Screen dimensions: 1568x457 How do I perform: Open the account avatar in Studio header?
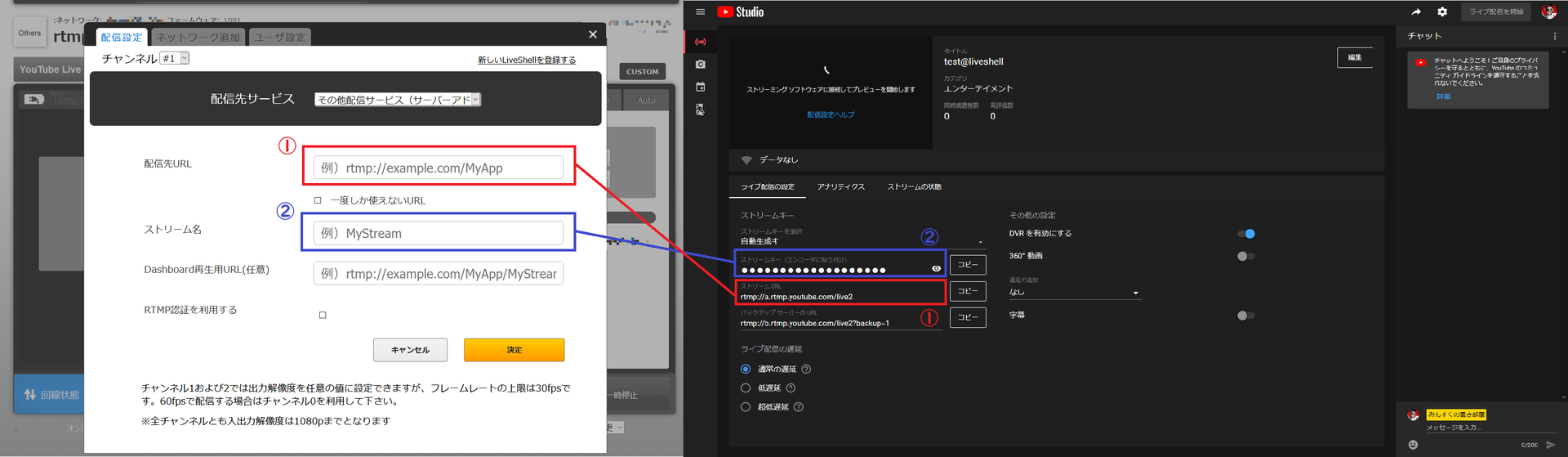[1548, 12]
